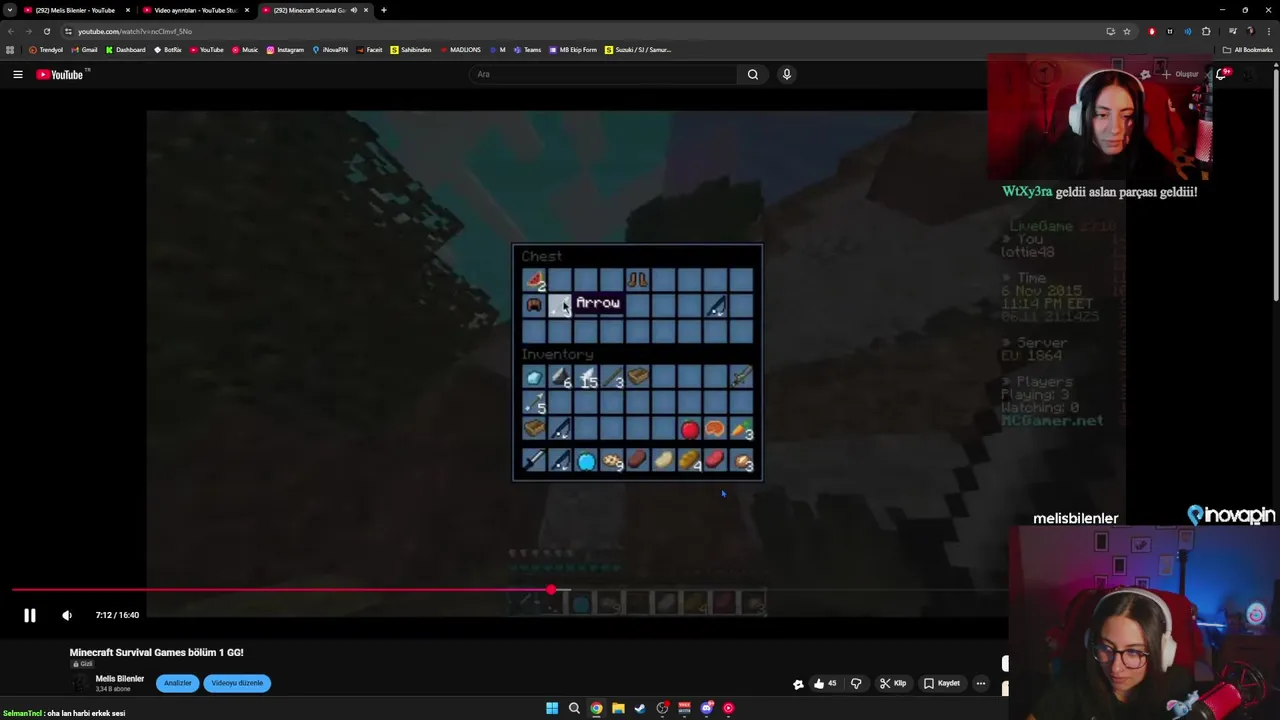Open the Faceit bookmark
Image resolution: width=1280 pixels, height=720 pixels.
[x=369, y=49]
